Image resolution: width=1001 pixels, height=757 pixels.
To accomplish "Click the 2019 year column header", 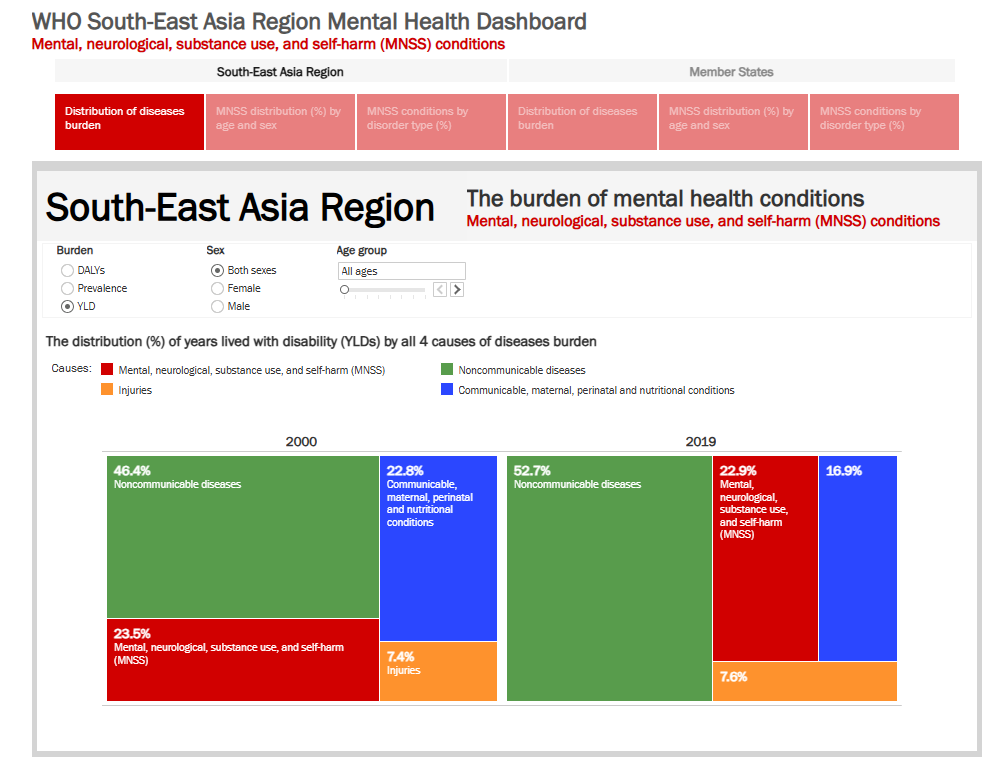I will (x=701, y=442).
